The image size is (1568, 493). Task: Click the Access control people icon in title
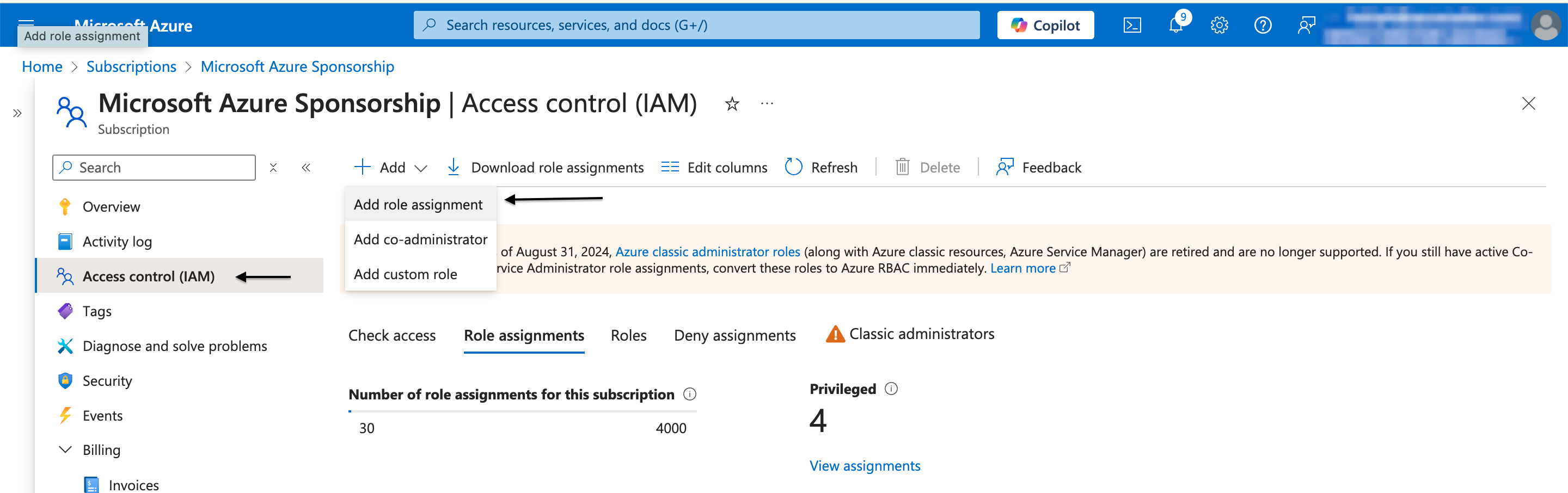71,113
